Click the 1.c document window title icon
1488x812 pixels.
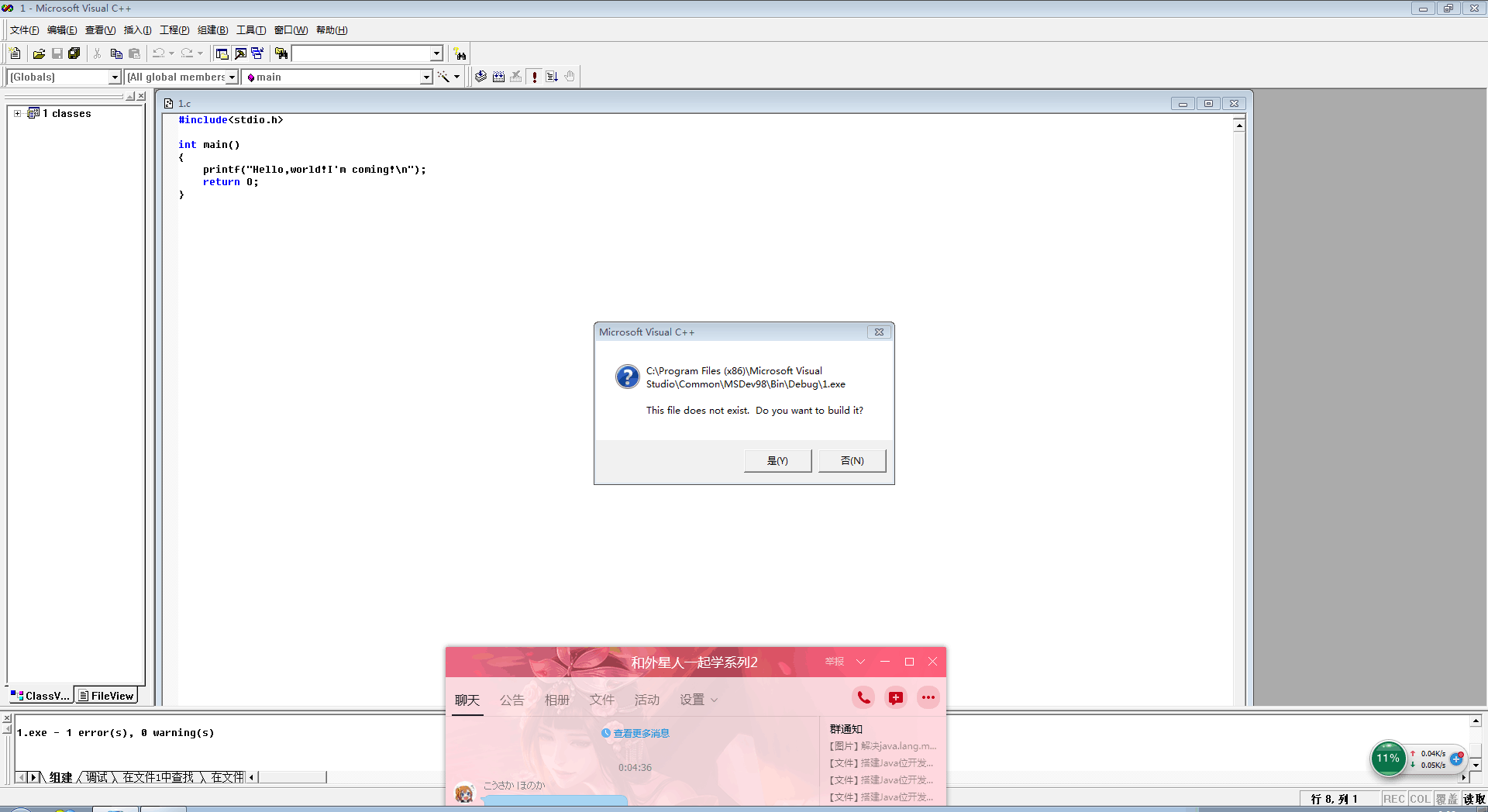(168, 103)
